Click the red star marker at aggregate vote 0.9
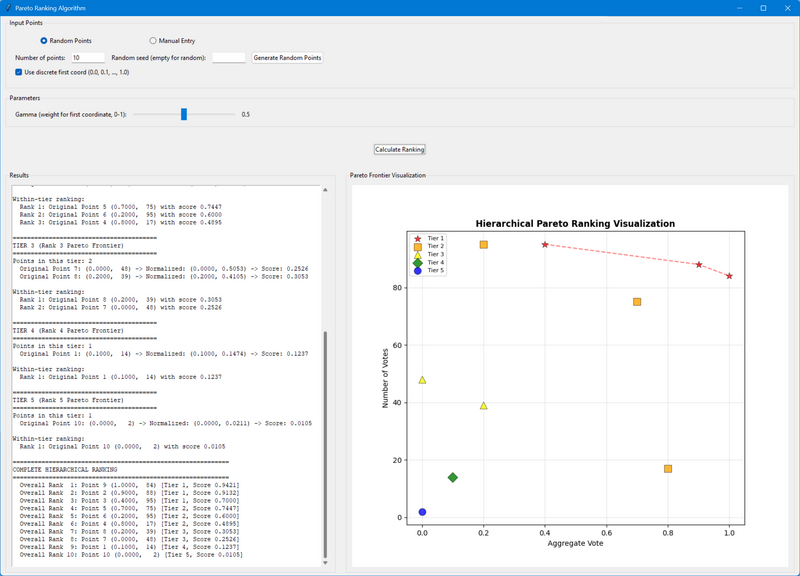The image size is (800, 576). click(699, 265)
